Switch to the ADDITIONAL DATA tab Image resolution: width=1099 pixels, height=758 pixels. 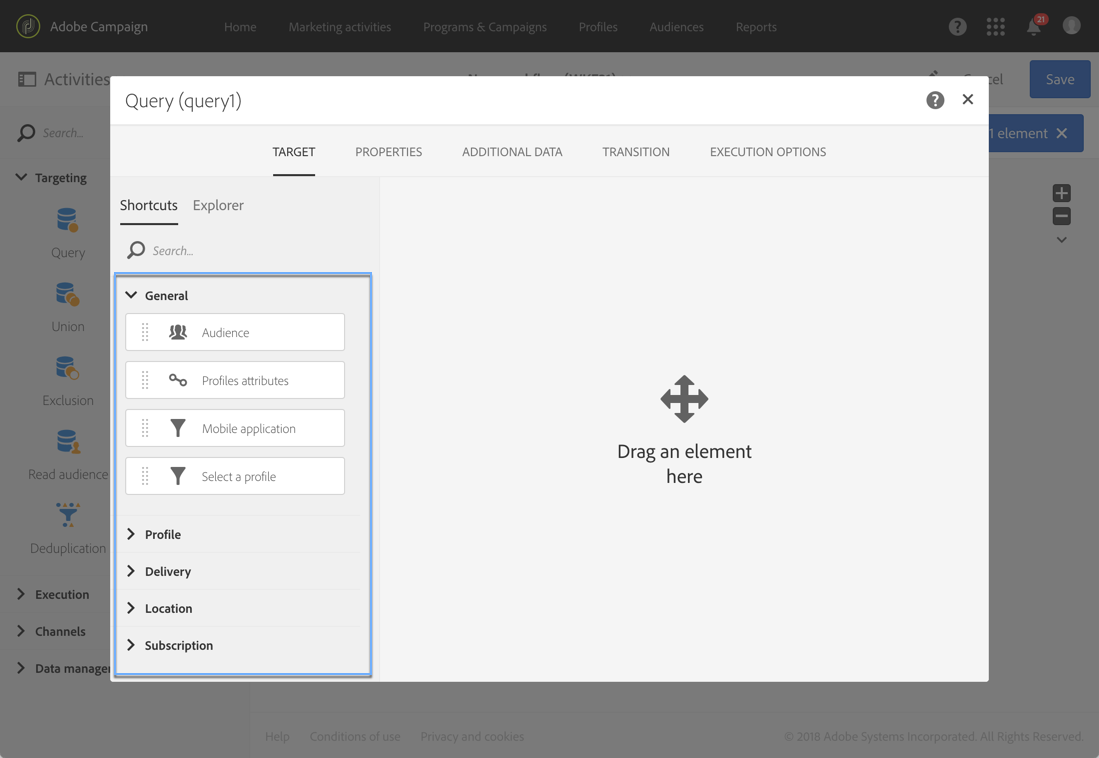pos(512,152)
